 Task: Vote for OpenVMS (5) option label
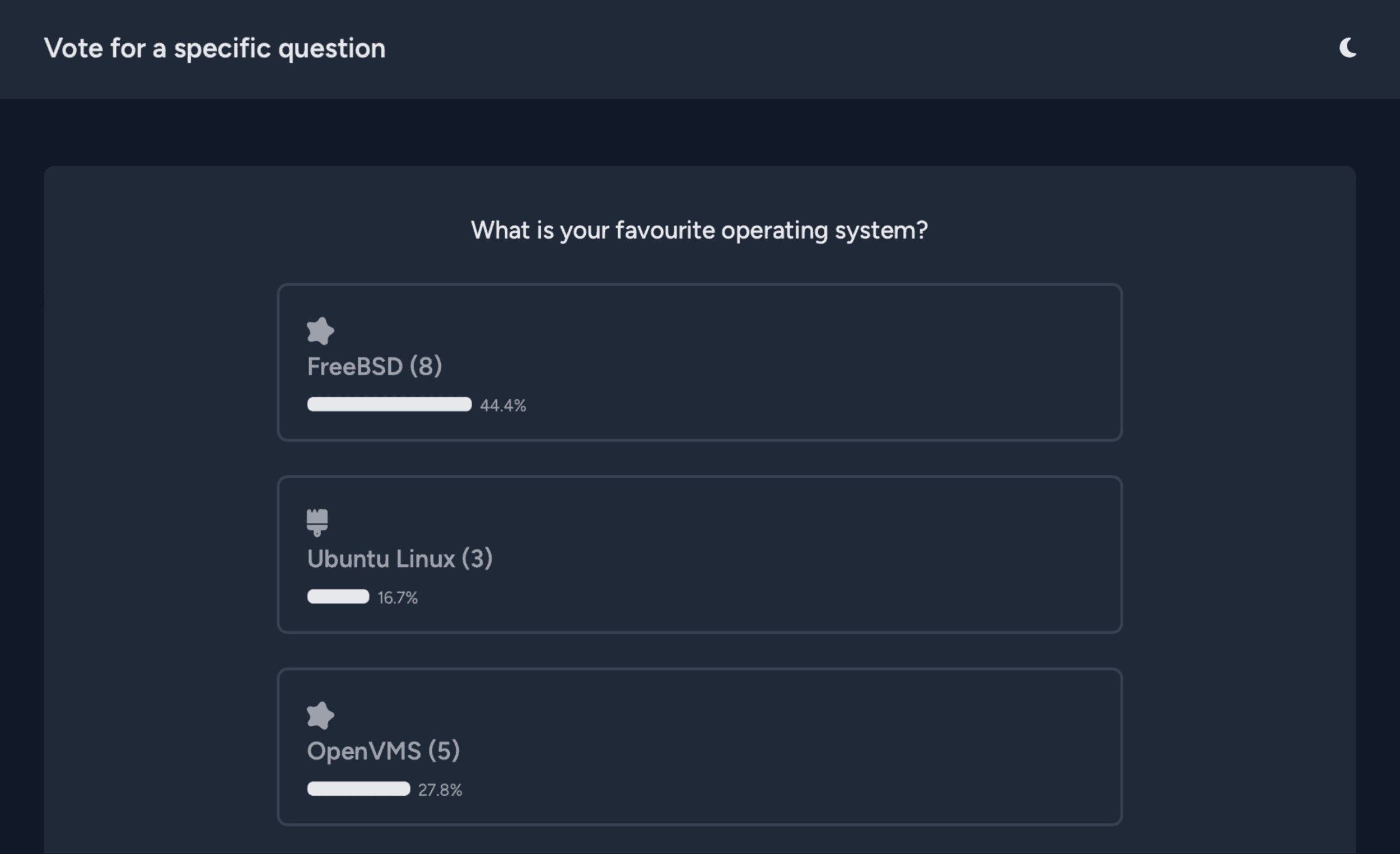(383, 751)
